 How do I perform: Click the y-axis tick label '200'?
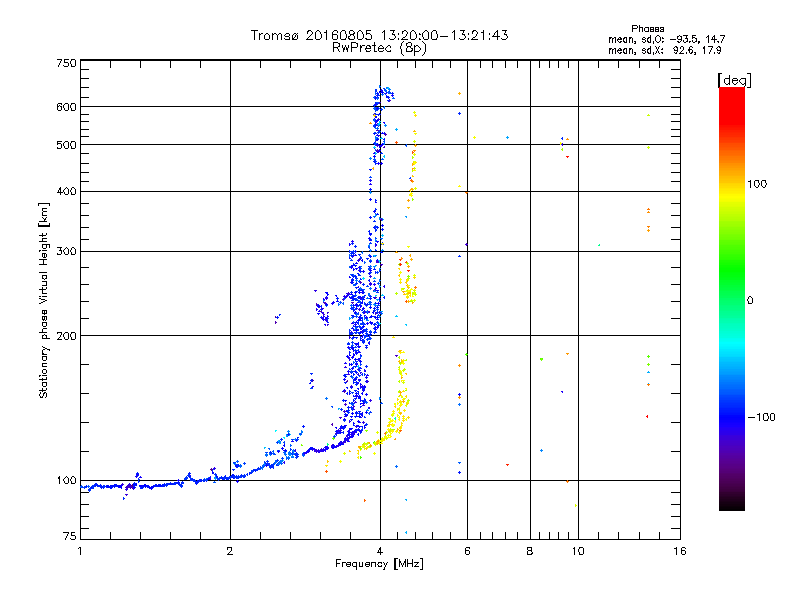(66, 336)
